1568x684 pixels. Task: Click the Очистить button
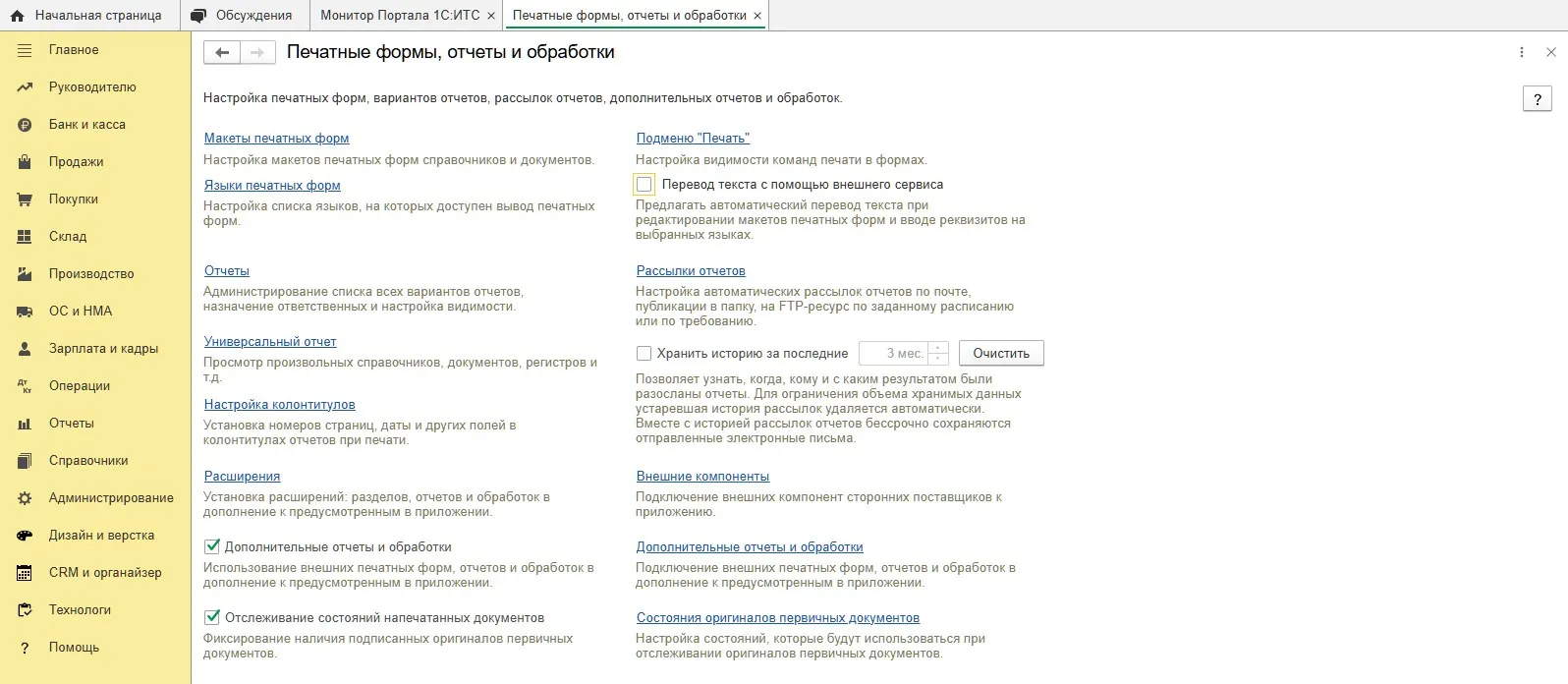coord(1001,354)
